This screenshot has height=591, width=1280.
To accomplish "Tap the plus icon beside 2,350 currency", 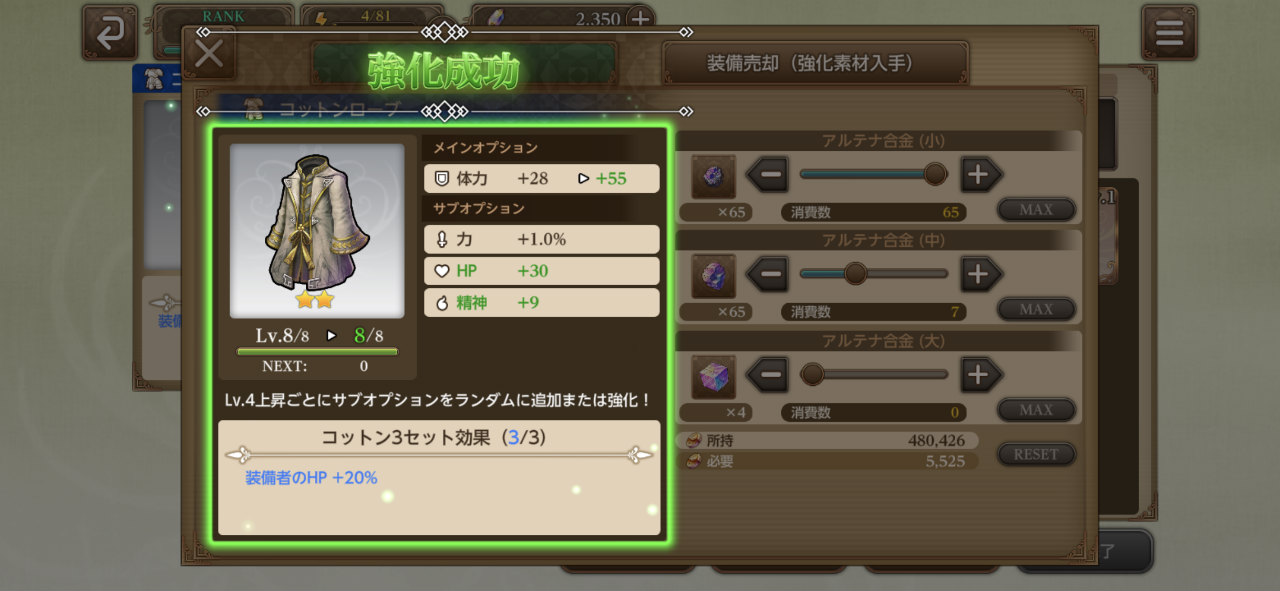I will pyautogui.click(x=640, y=18).
